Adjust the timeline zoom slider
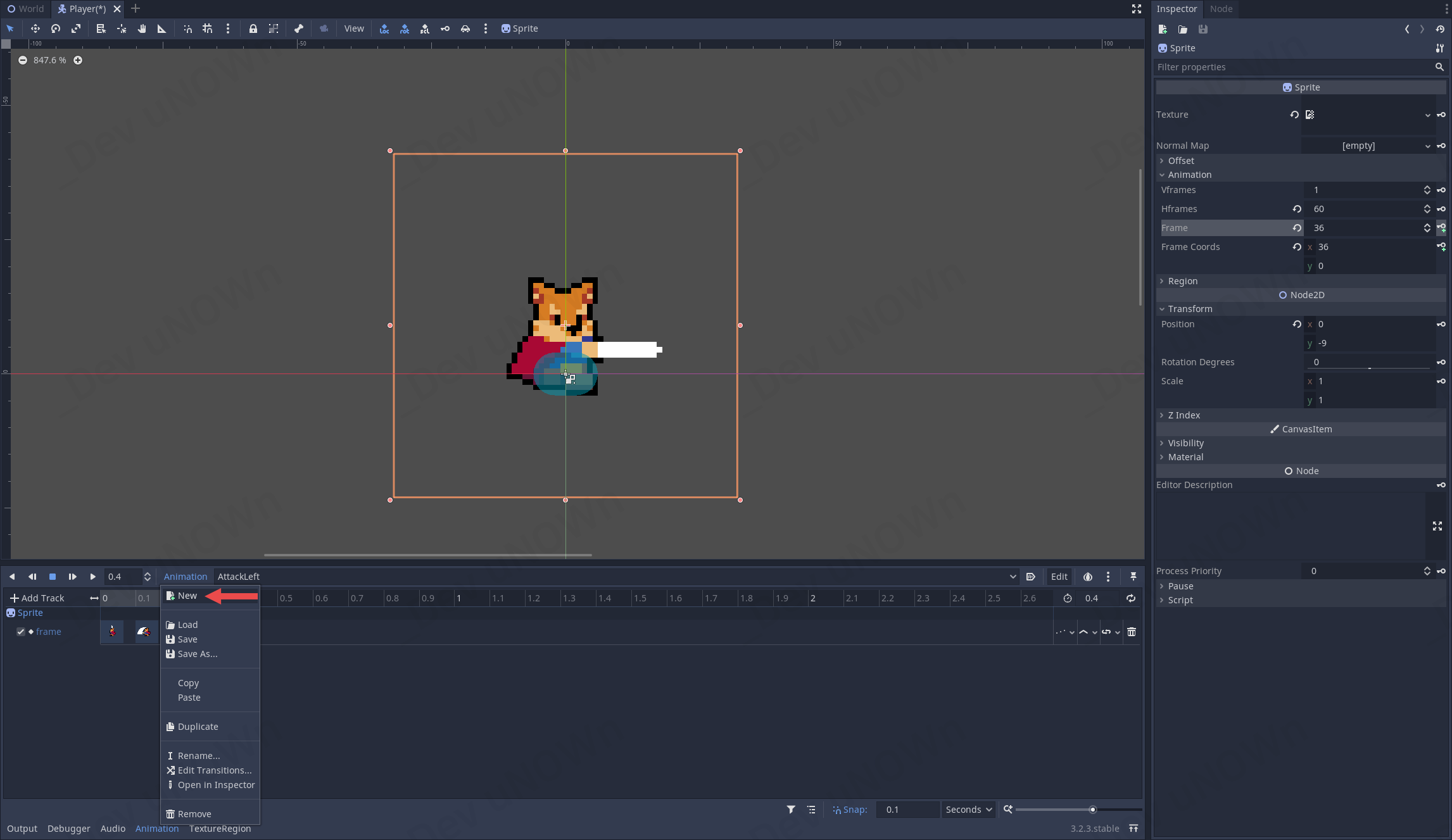The image size is (1452, 840). click(x=1092, y=810)
